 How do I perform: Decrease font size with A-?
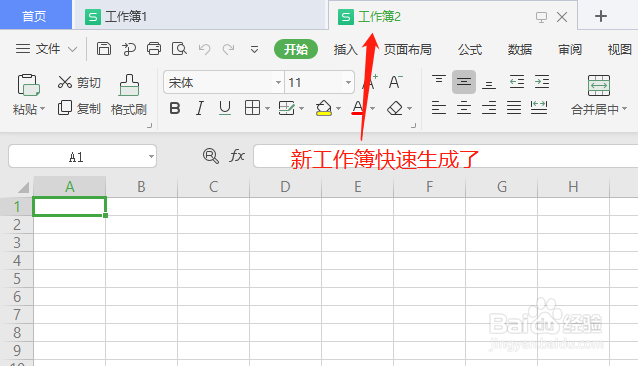point(395,83)
